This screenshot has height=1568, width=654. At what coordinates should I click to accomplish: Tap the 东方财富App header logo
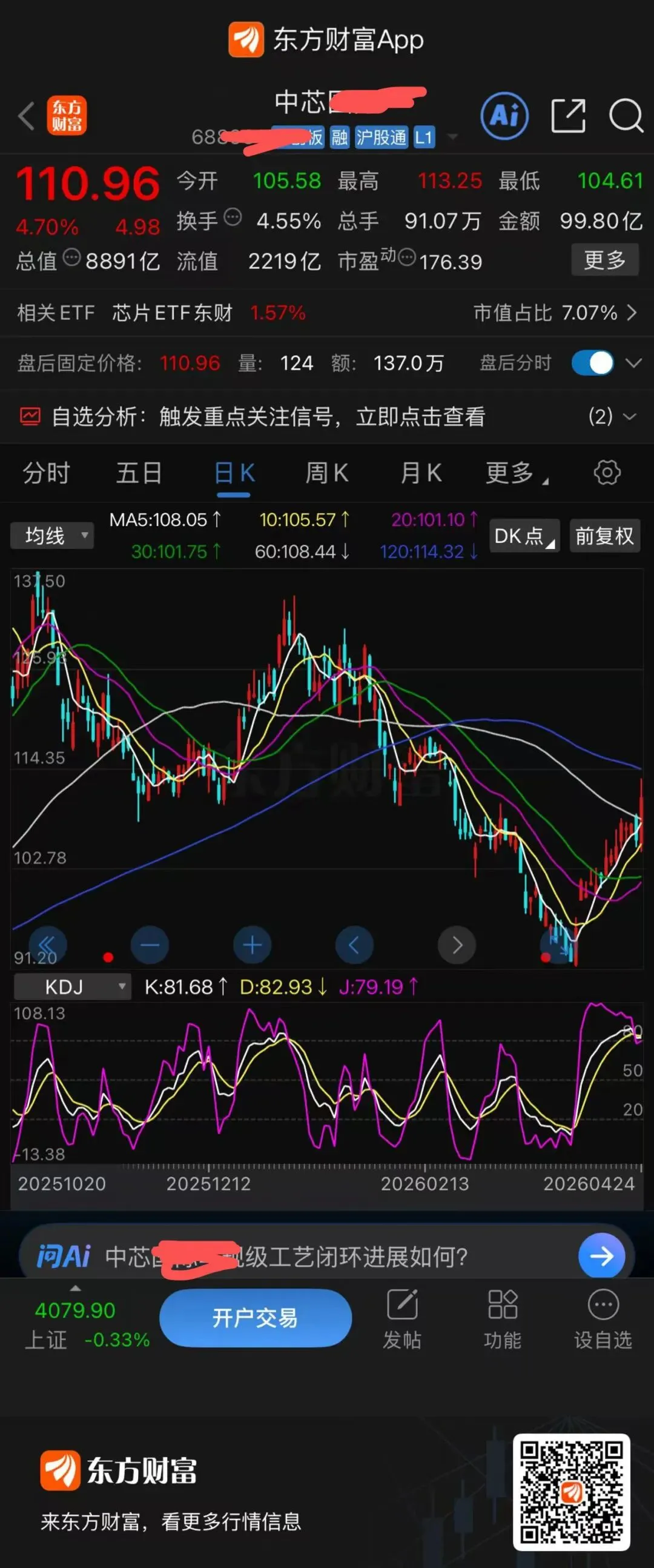tap(246, 39)
